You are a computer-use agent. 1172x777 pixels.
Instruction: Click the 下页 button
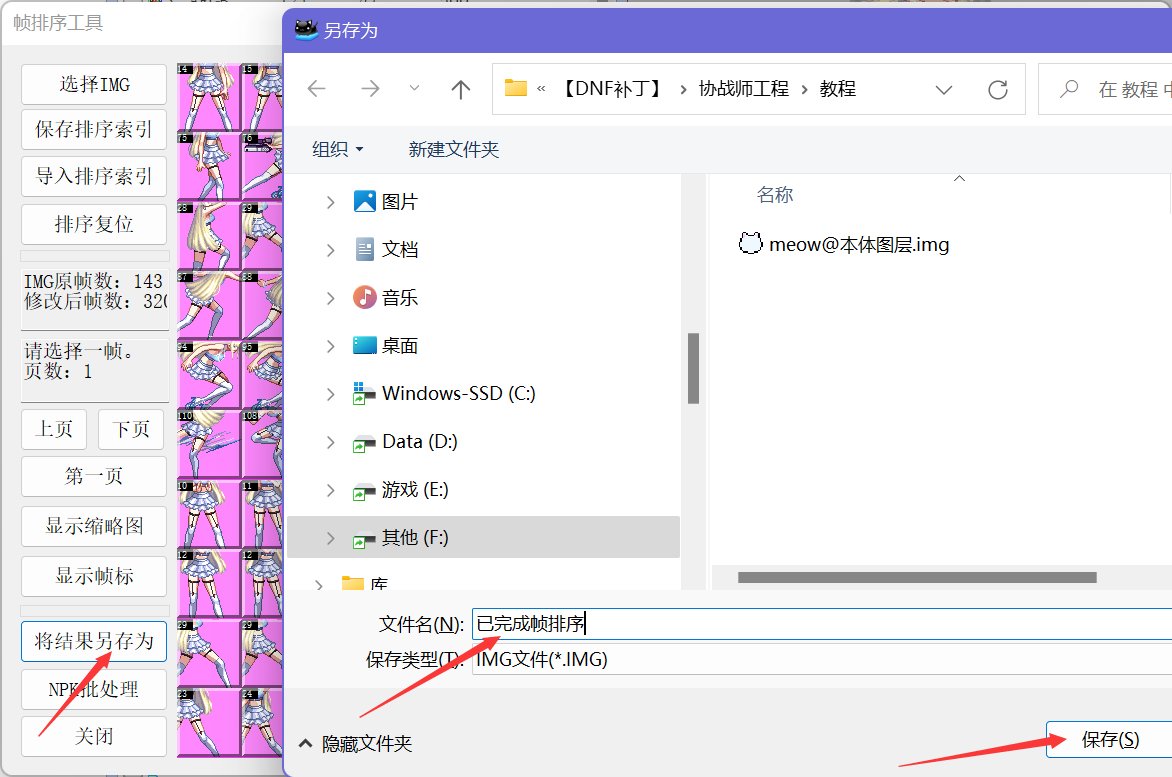[x=132, y=430]
